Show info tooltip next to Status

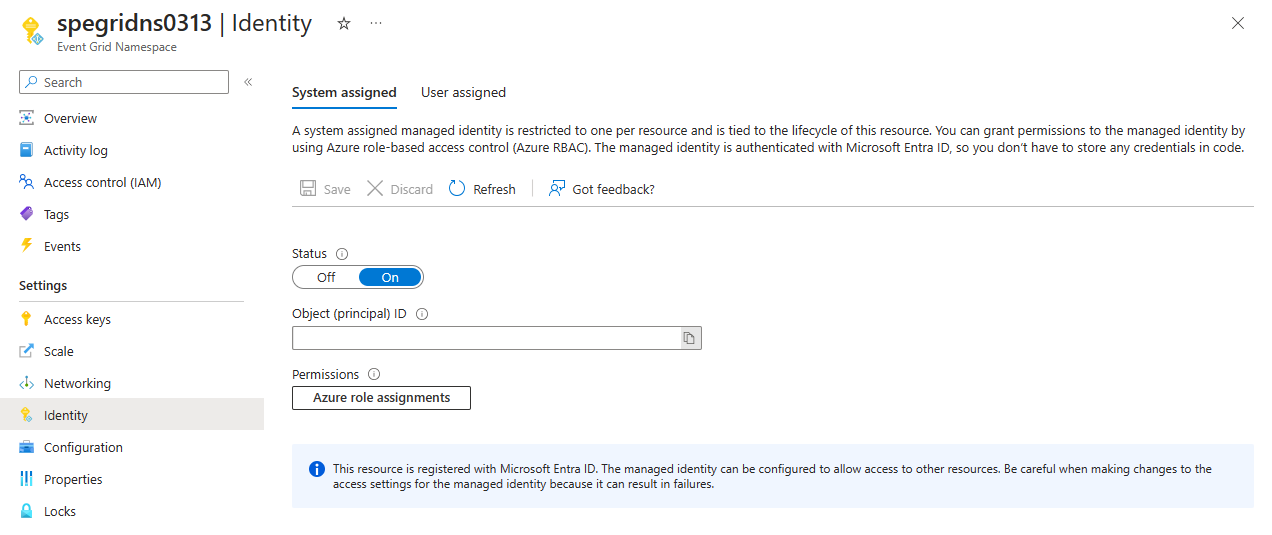coord(342,254)
